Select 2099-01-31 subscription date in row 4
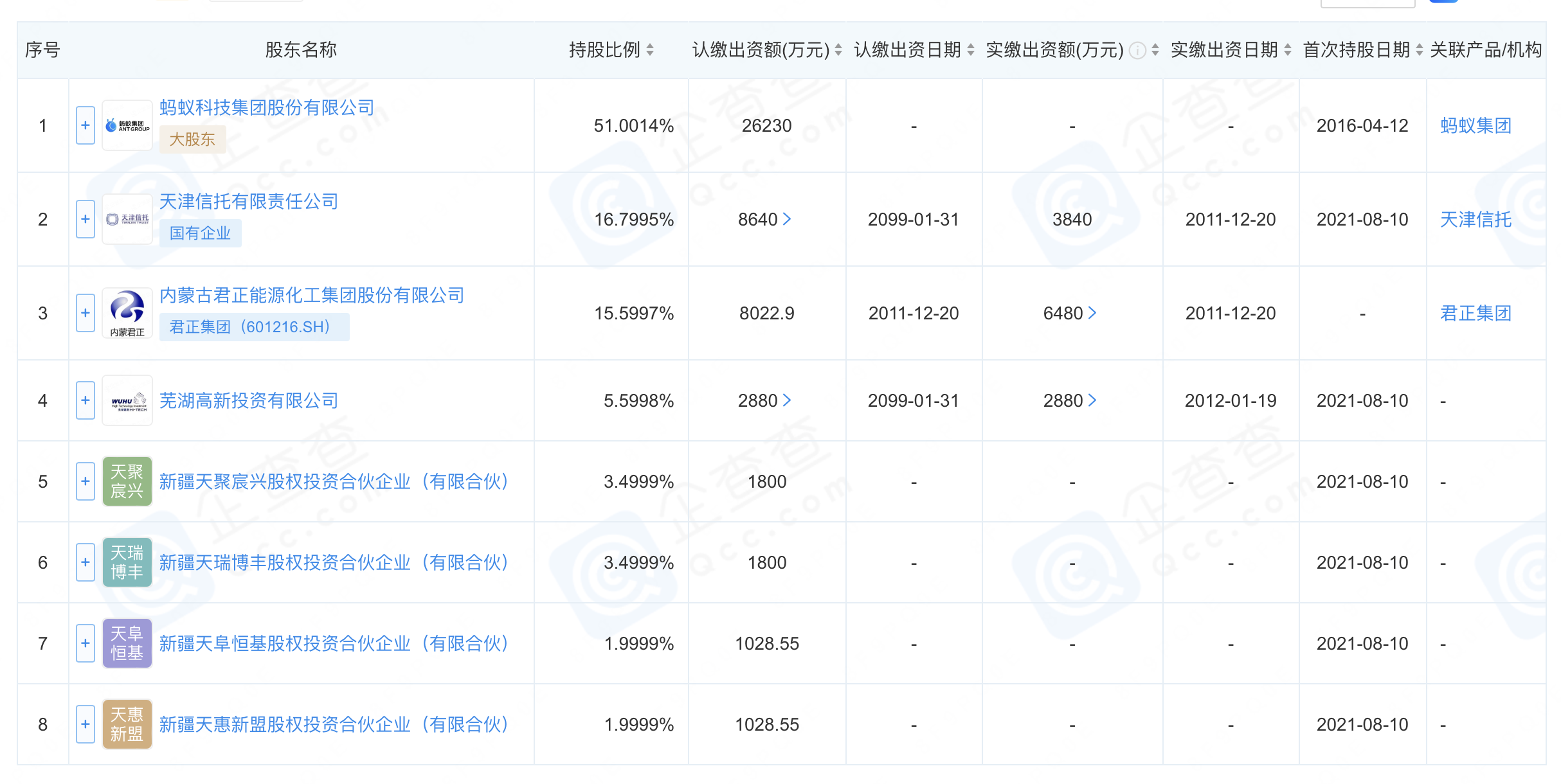Image resolution: width=1561 pixels, height=784 pixels. 914,400
